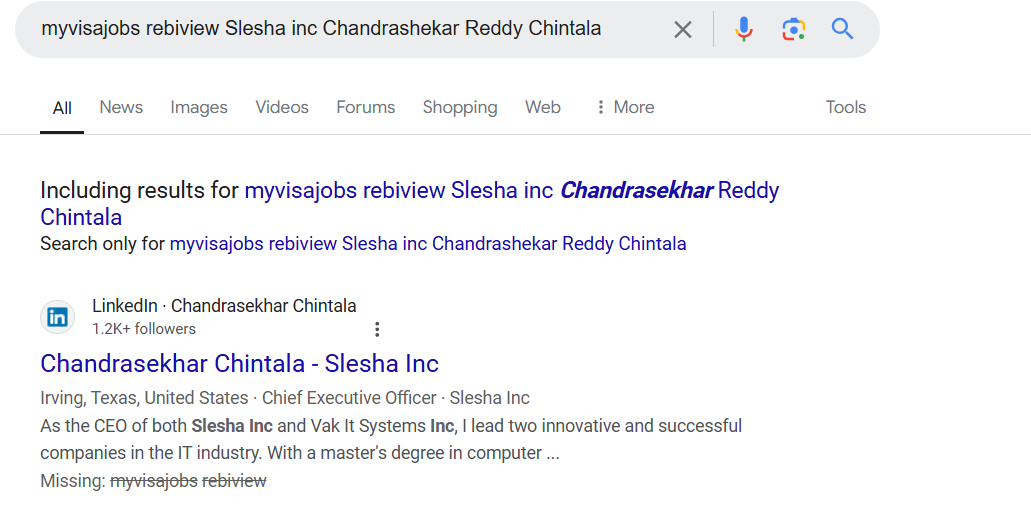Select the Web results tab
This screenshot has width=1031, height=525.
pos(543,107)
